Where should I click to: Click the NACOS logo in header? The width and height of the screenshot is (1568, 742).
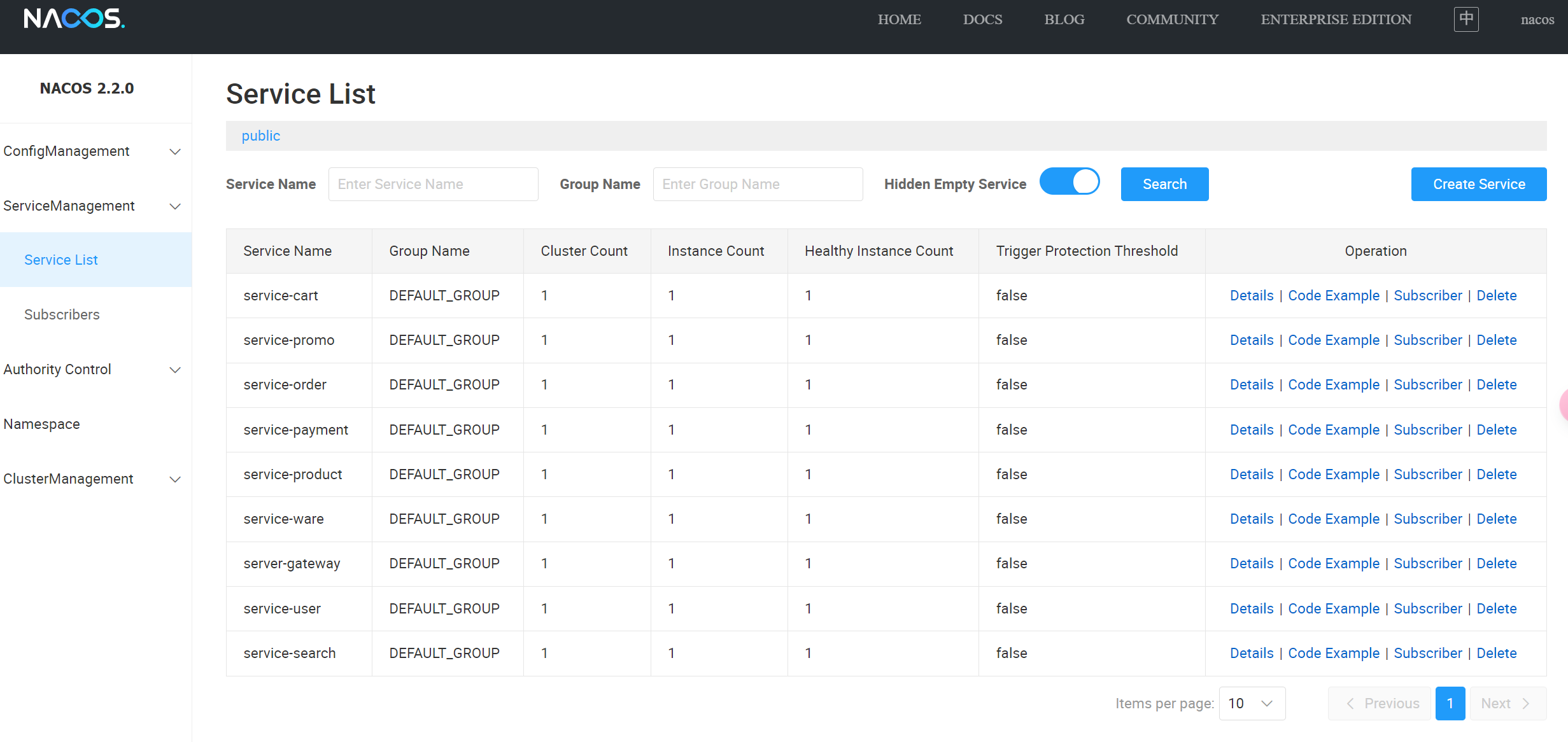click(x=74, y=18)
